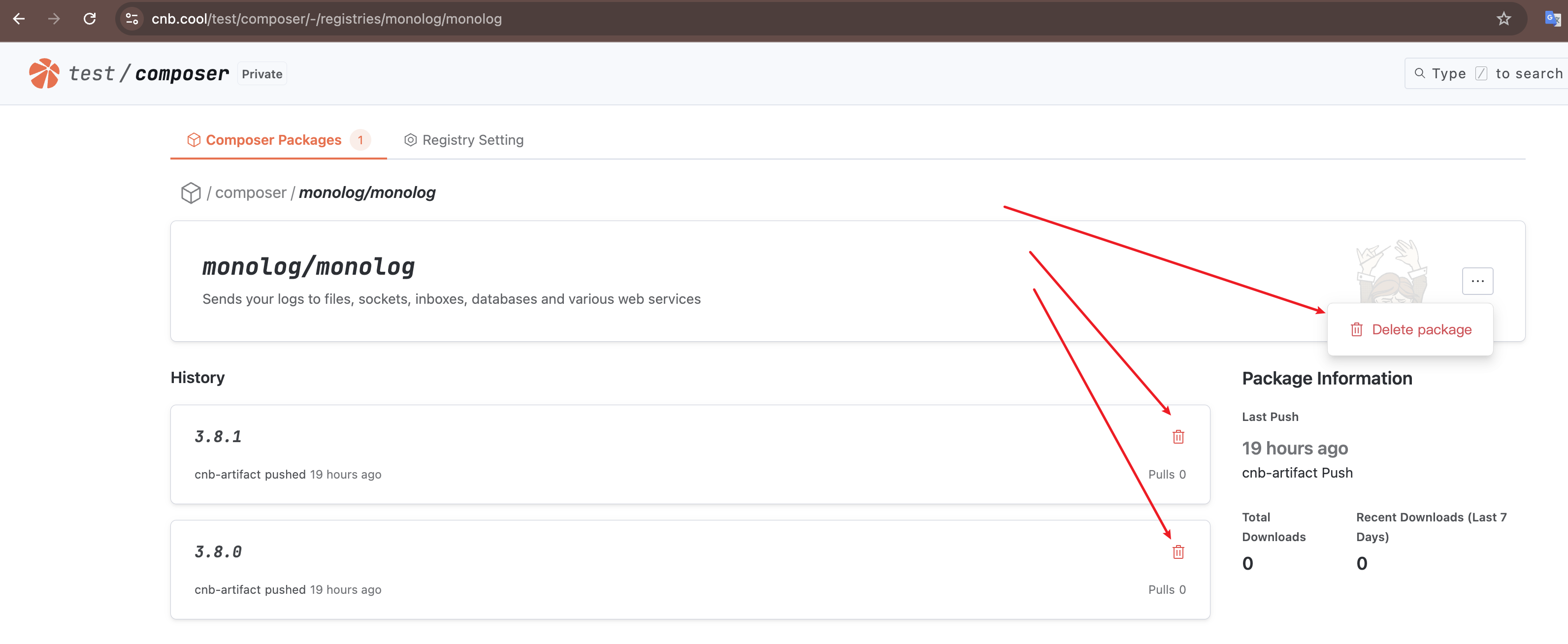1568x644 pixels.
Task: Click the package cube breadcrumb icon
Action: pos(191,193)
